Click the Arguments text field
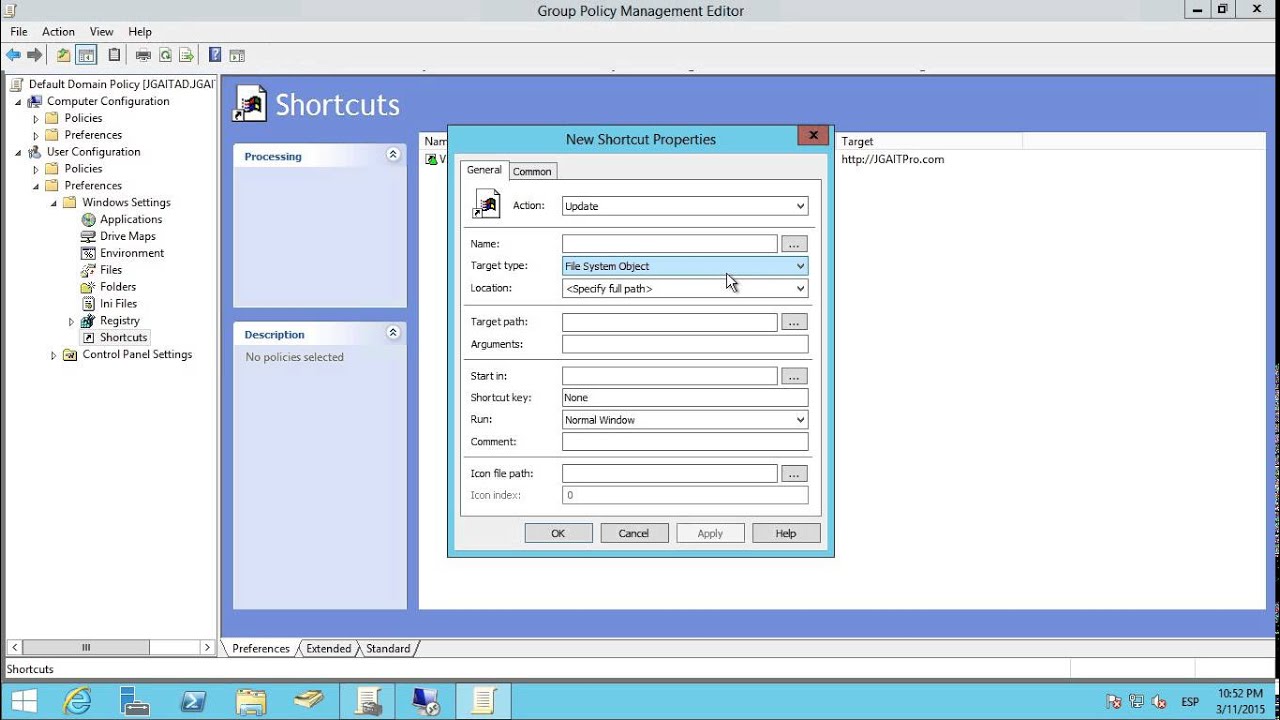1280x720 pixels. (685, 344)
